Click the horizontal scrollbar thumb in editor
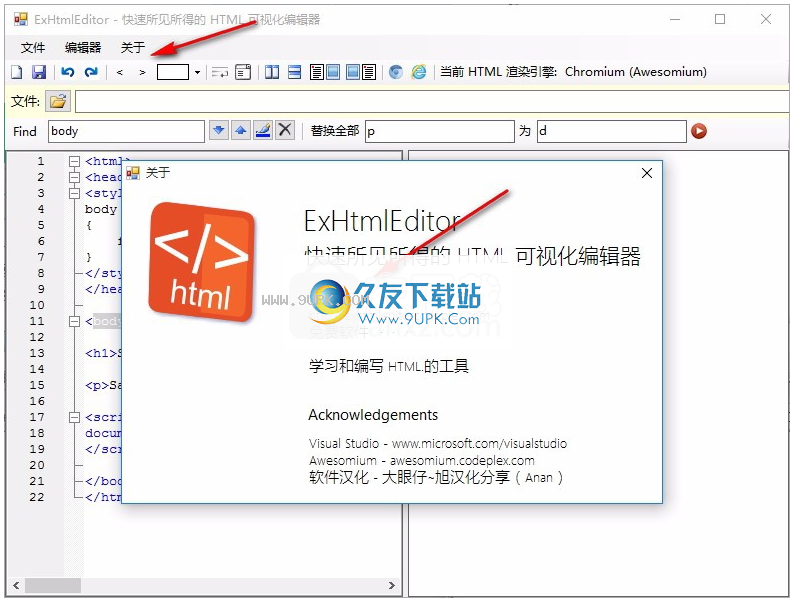This screenshot has height=605, width=796. tap(53, 585)
